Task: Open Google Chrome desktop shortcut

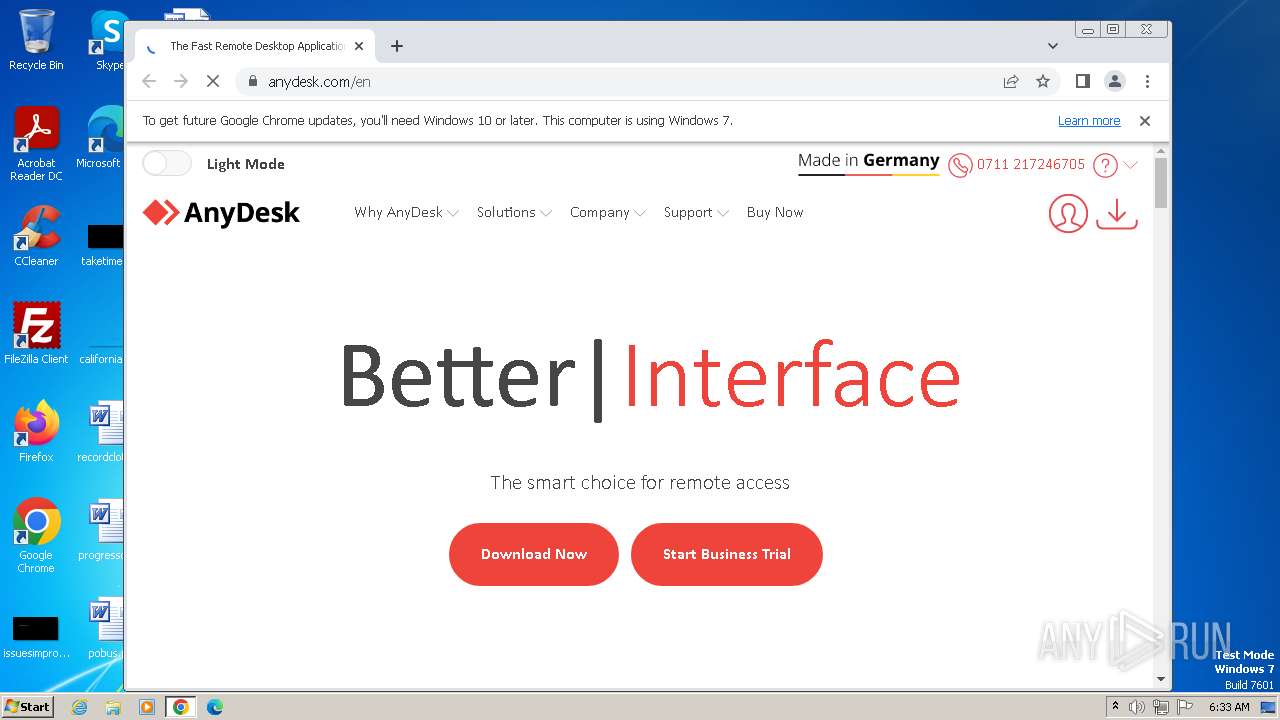Action: 36,536
